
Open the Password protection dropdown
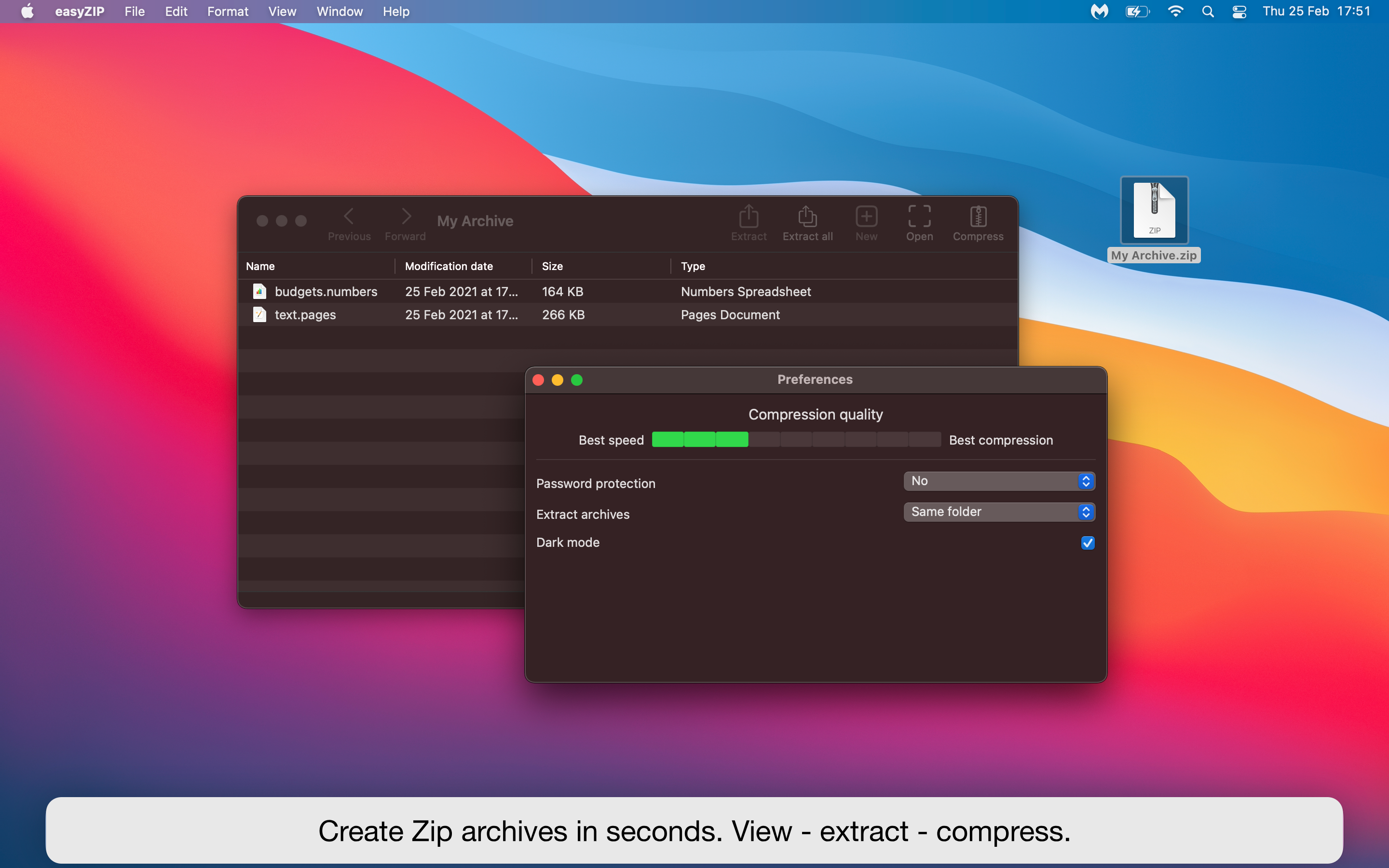999,481
